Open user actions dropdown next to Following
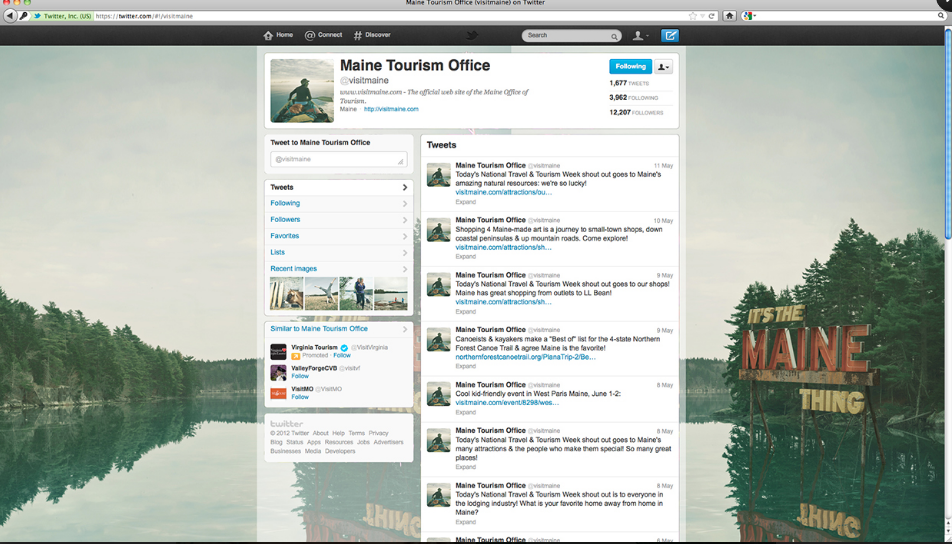This screenshot has height=544, width=952. click(x=663, y=67)
